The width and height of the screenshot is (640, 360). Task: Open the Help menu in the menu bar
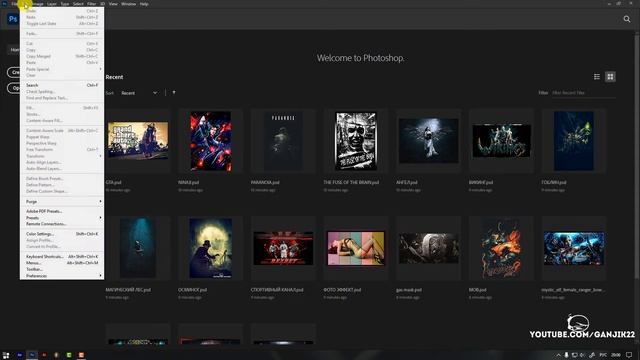[144, 4]
